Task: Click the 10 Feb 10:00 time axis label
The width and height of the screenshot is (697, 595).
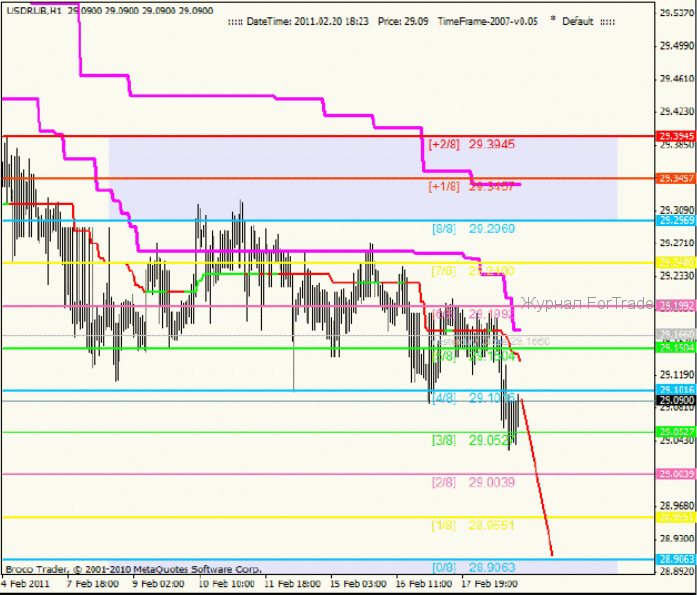Action: pyautogui.click(x=229, y=581)
